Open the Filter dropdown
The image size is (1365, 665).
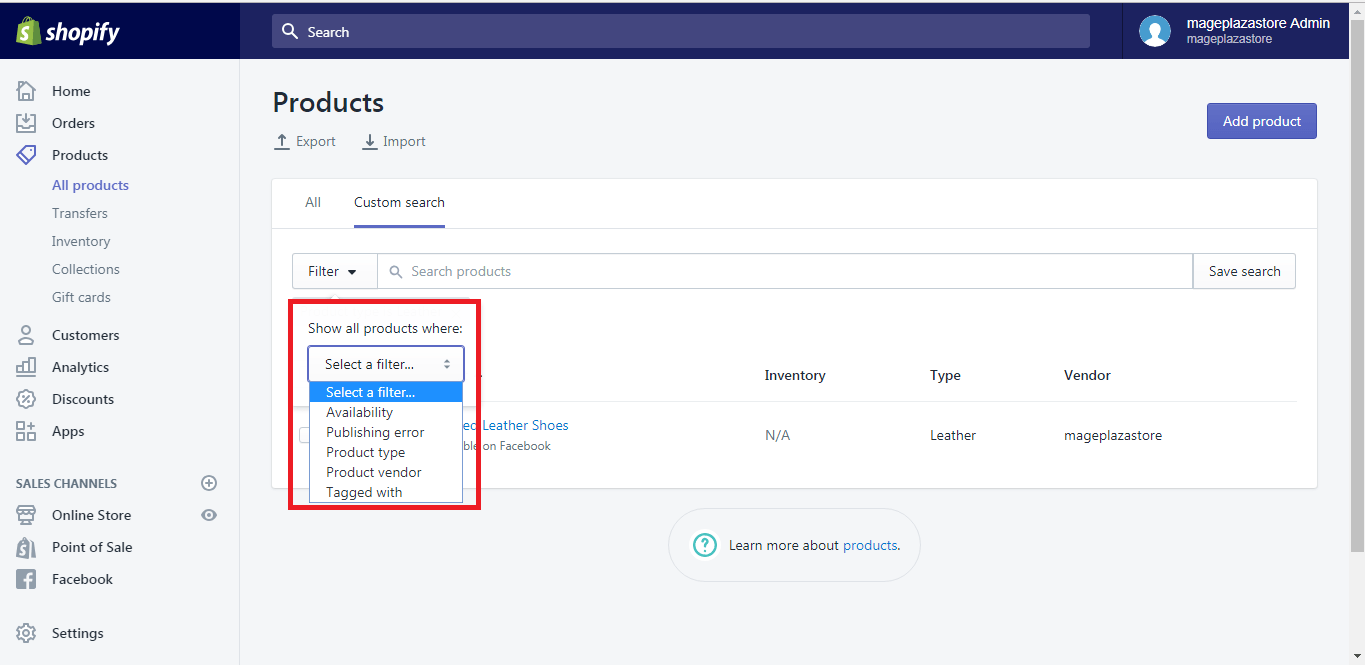[334, 270]
